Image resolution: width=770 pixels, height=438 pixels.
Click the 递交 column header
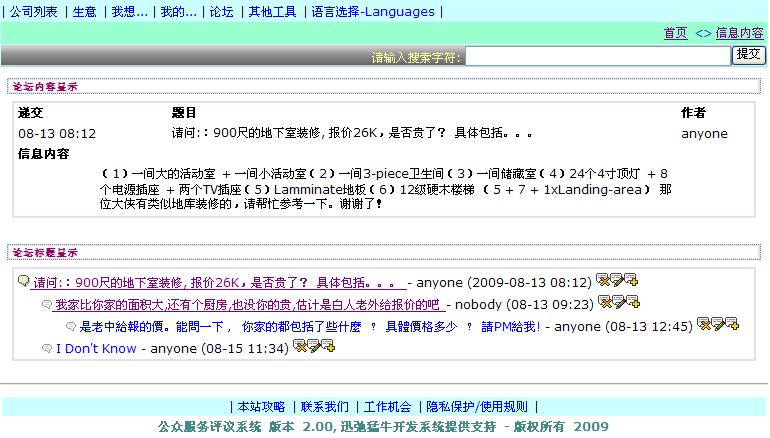pos(30,113)
